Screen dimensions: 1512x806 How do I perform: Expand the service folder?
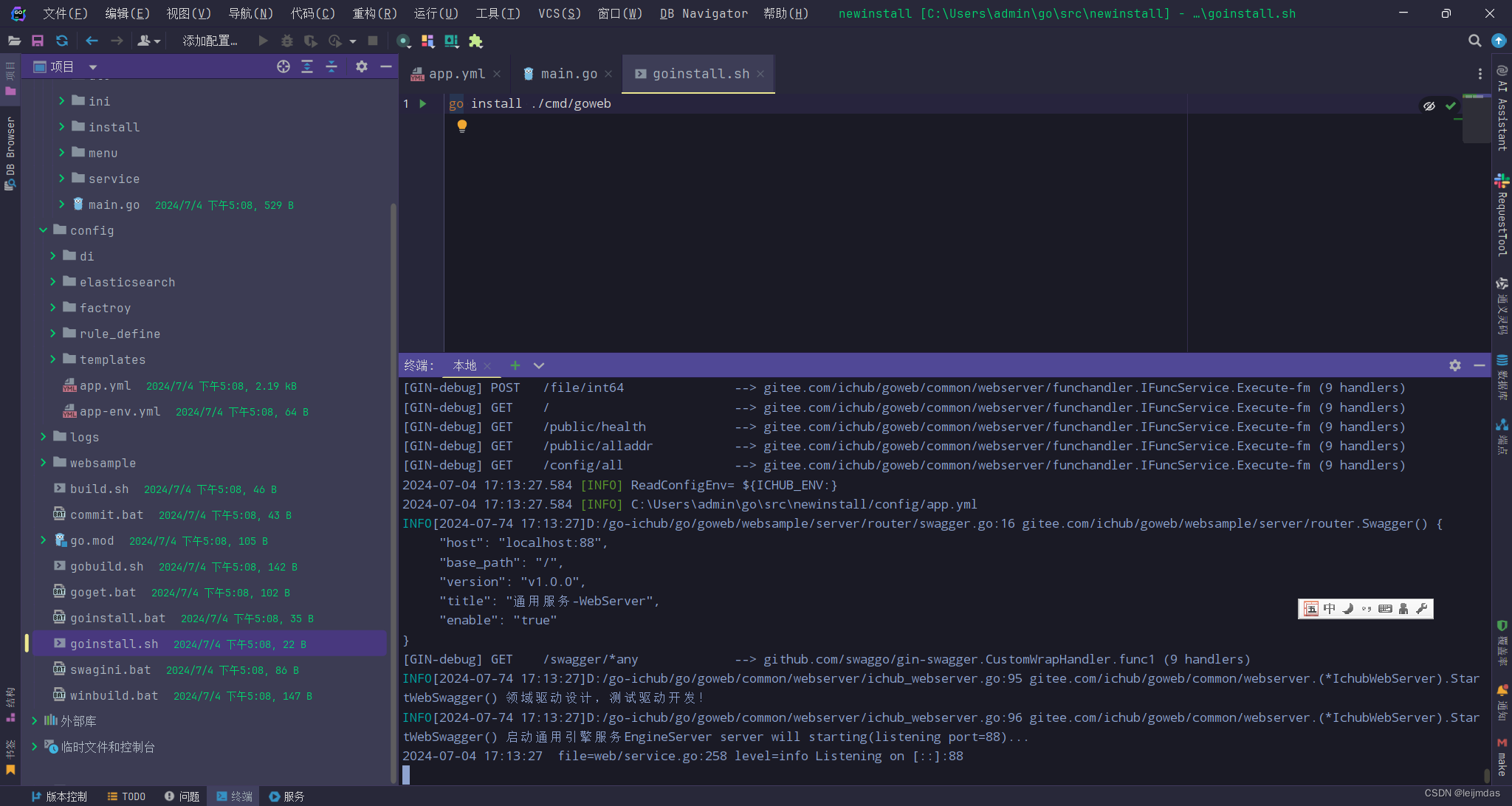[62, 179]
